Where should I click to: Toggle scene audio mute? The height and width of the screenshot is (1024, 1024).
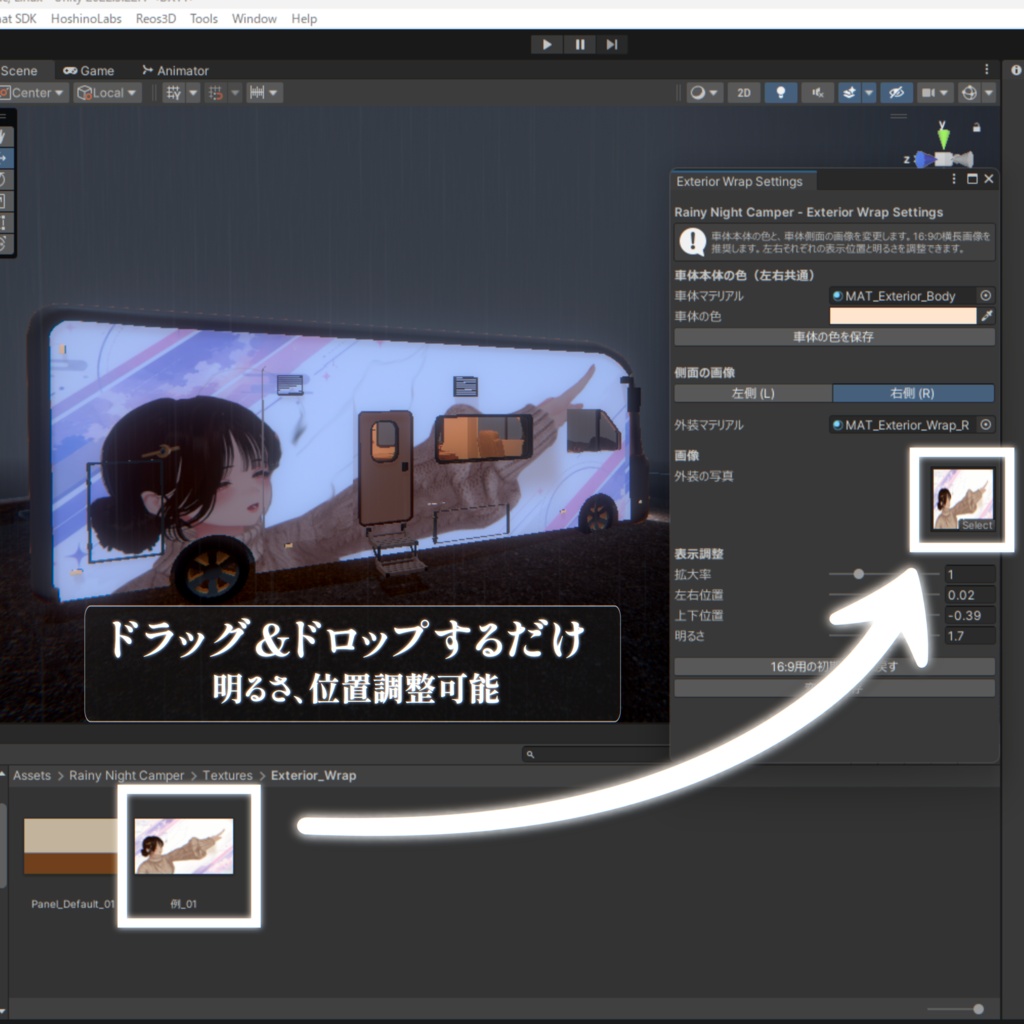[x=818, y=93]
